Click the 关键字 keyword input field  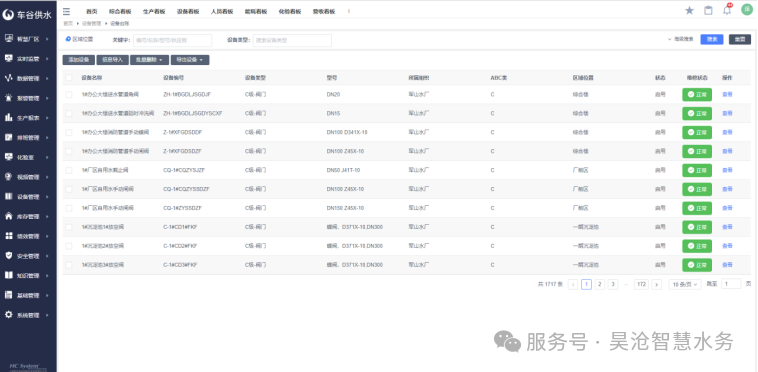173,41
